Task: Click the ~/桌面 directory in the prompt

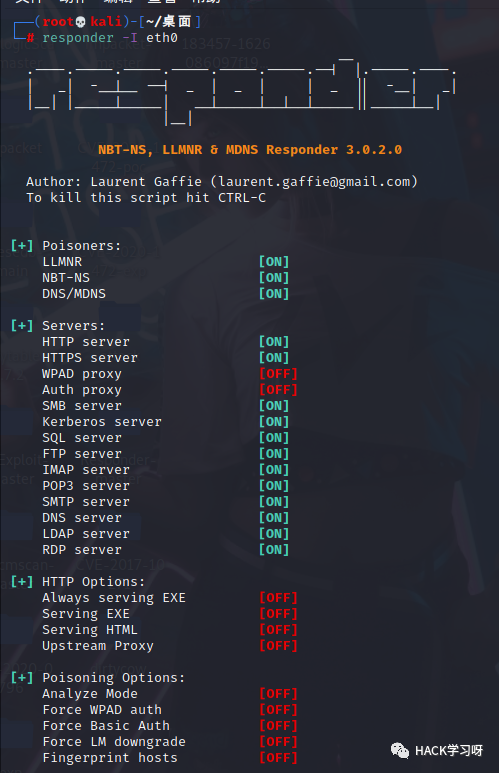Action: click(168, 22)
